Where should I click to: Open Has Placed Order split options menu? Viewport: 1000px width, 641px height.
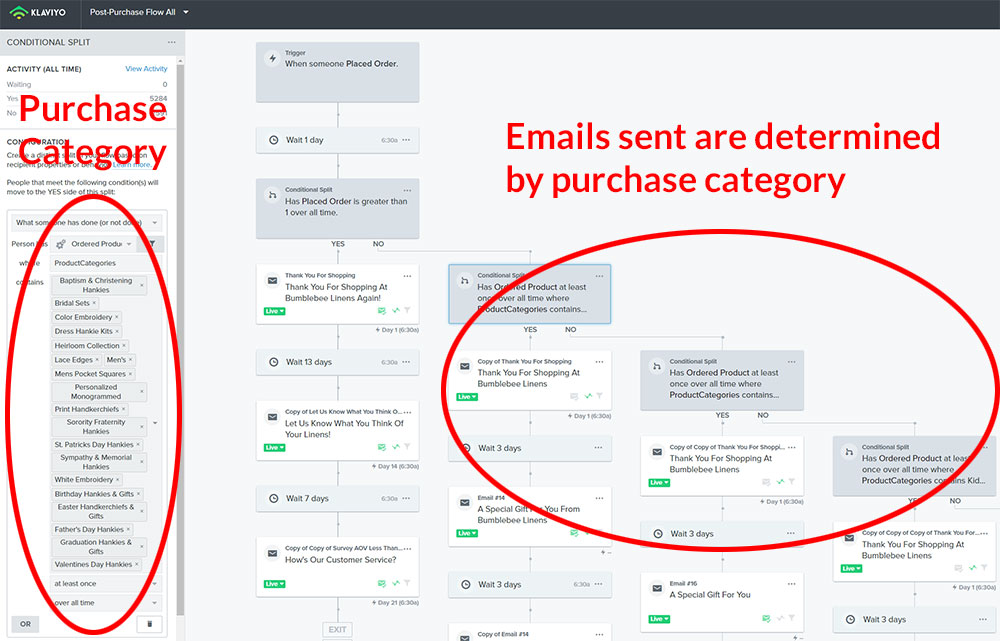pos(407,190)
